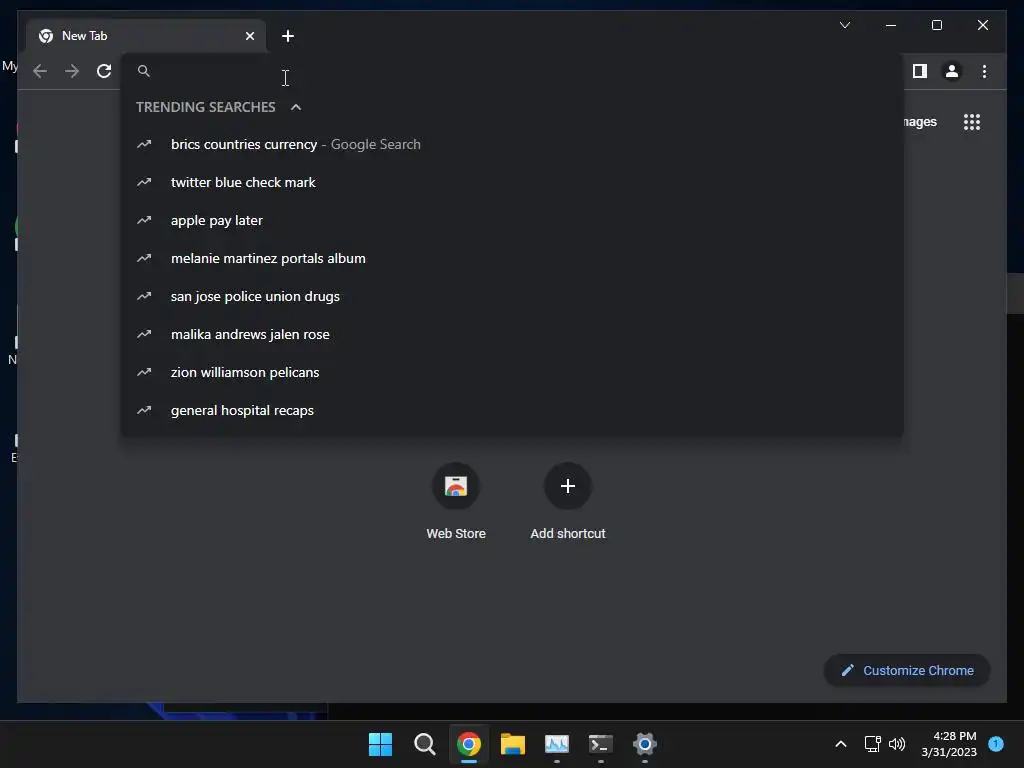The image size is (1024, 768).
Task: Select suggestion apple pay later
Action: tap(513, 221)
